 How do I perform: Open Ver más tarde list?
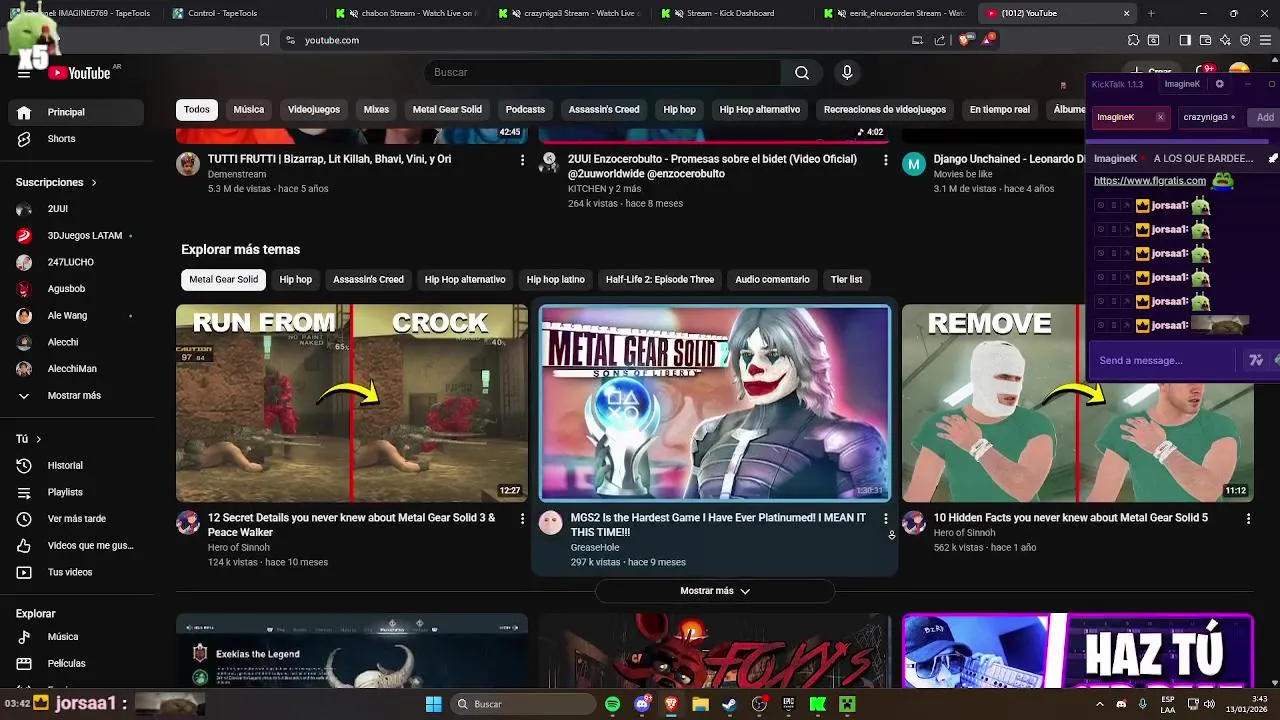[76, 519]
